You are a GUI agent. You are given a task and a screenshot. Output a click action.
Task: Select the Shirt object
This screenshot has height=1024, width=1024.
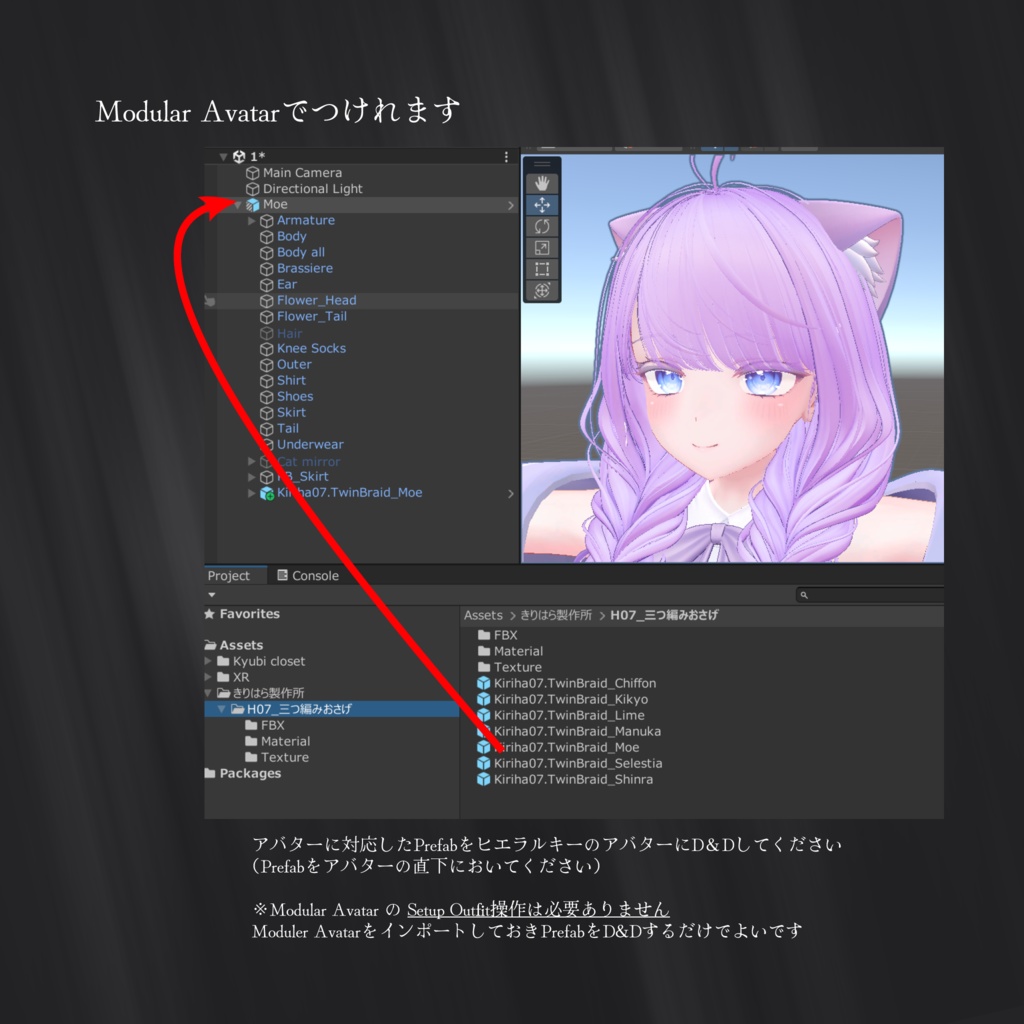[x=291, y=380]
